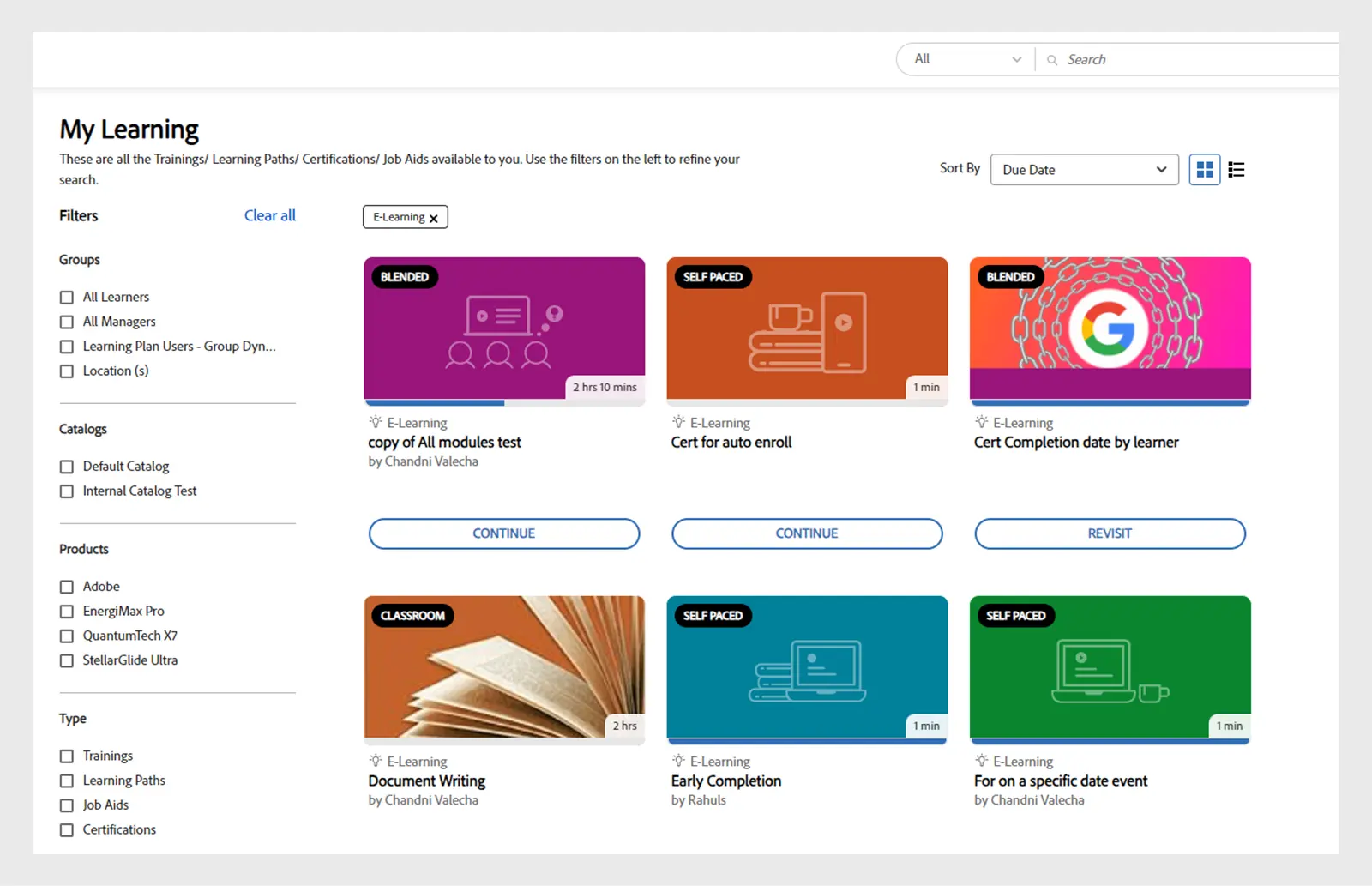Screen dimensions: 1372x886
Task: Check the Certifications type filter
Action: pyautogui.click(x=67, y=829)
